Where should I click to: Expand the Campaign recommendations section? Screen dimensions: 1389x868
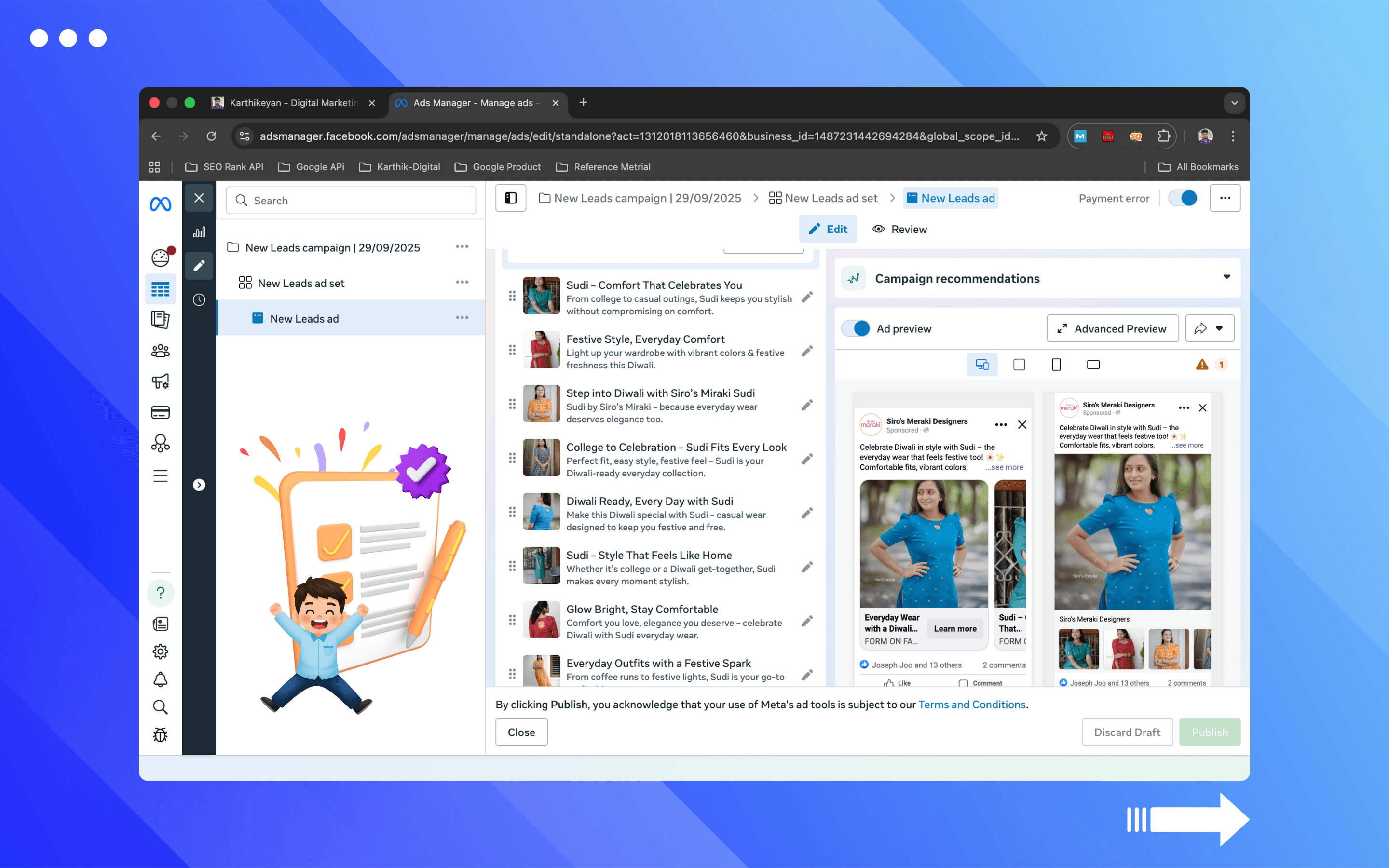1226,278
